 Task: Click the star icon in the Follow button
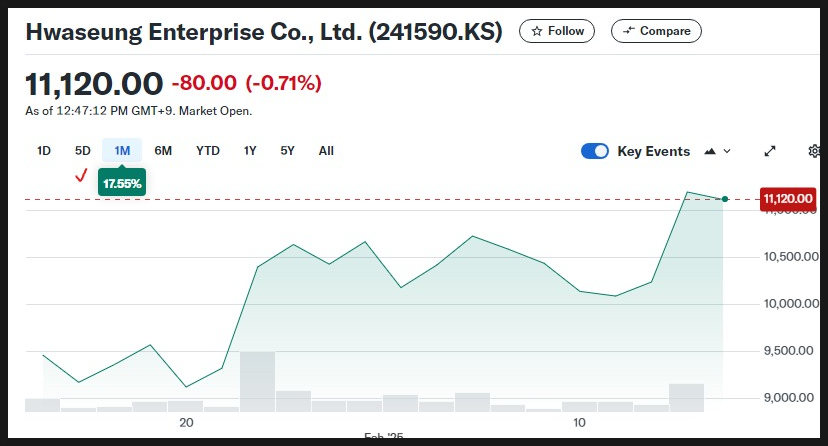pos(537,31)
